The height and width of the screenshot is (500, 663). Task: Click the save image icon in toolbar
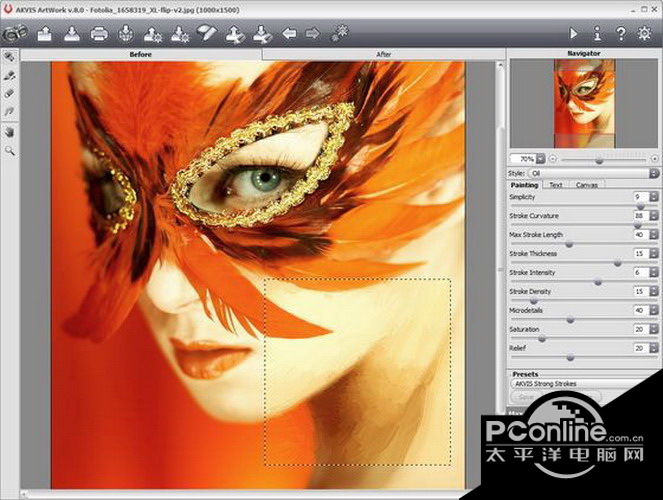(71, 34)
